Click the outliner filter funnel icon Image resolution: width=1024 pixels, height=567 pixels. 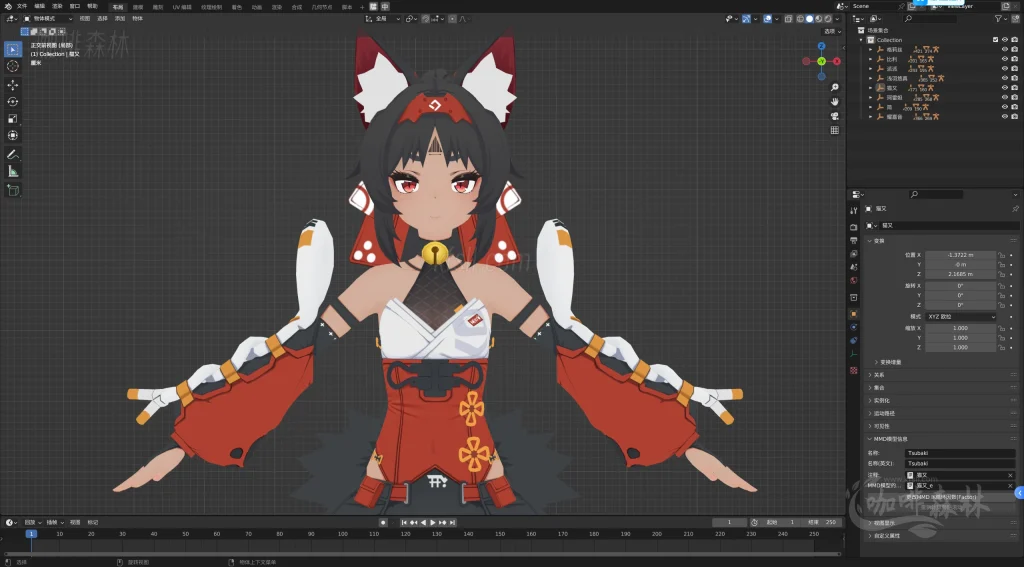pyautogui.click(x=999, y=19)
